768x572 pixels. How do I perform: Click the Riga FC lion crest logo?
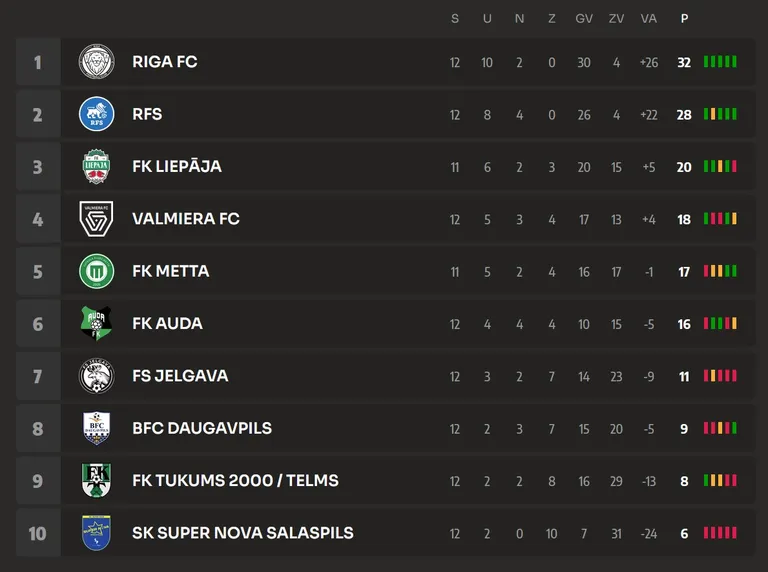[x=96, y=62]
